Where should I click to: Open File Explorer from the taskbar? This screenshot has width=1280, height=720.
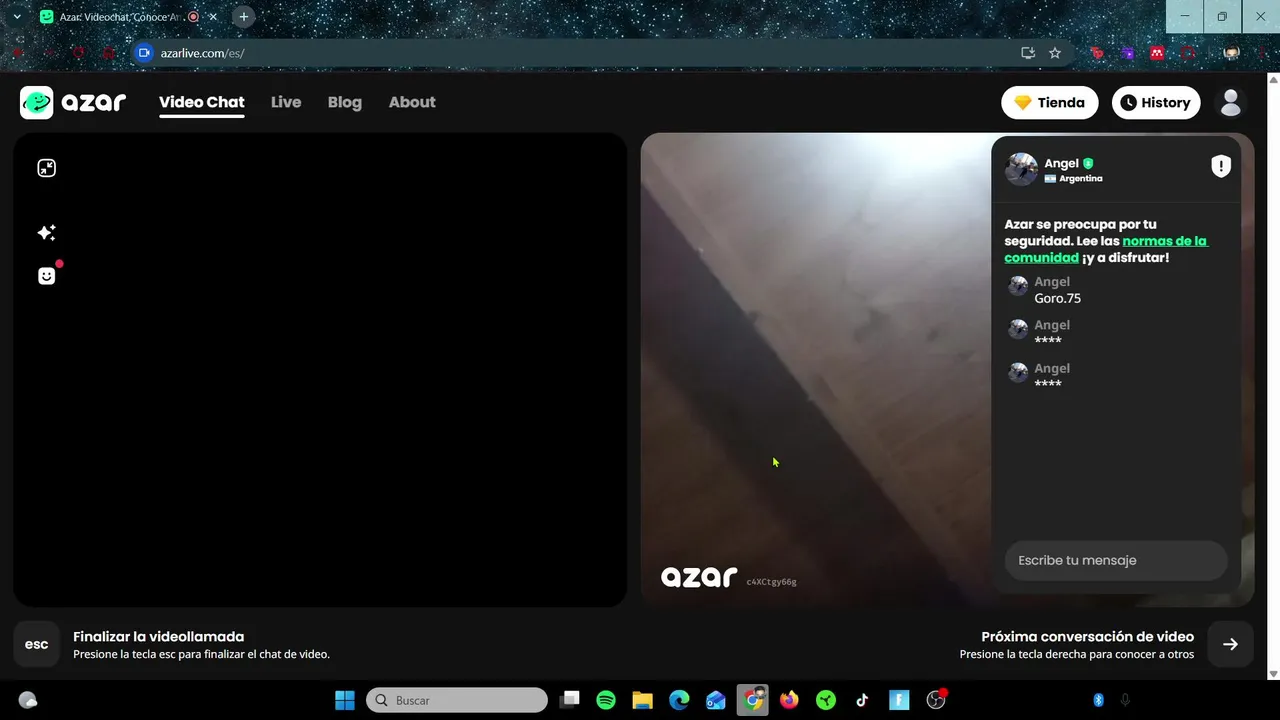[x=642, y=700]
